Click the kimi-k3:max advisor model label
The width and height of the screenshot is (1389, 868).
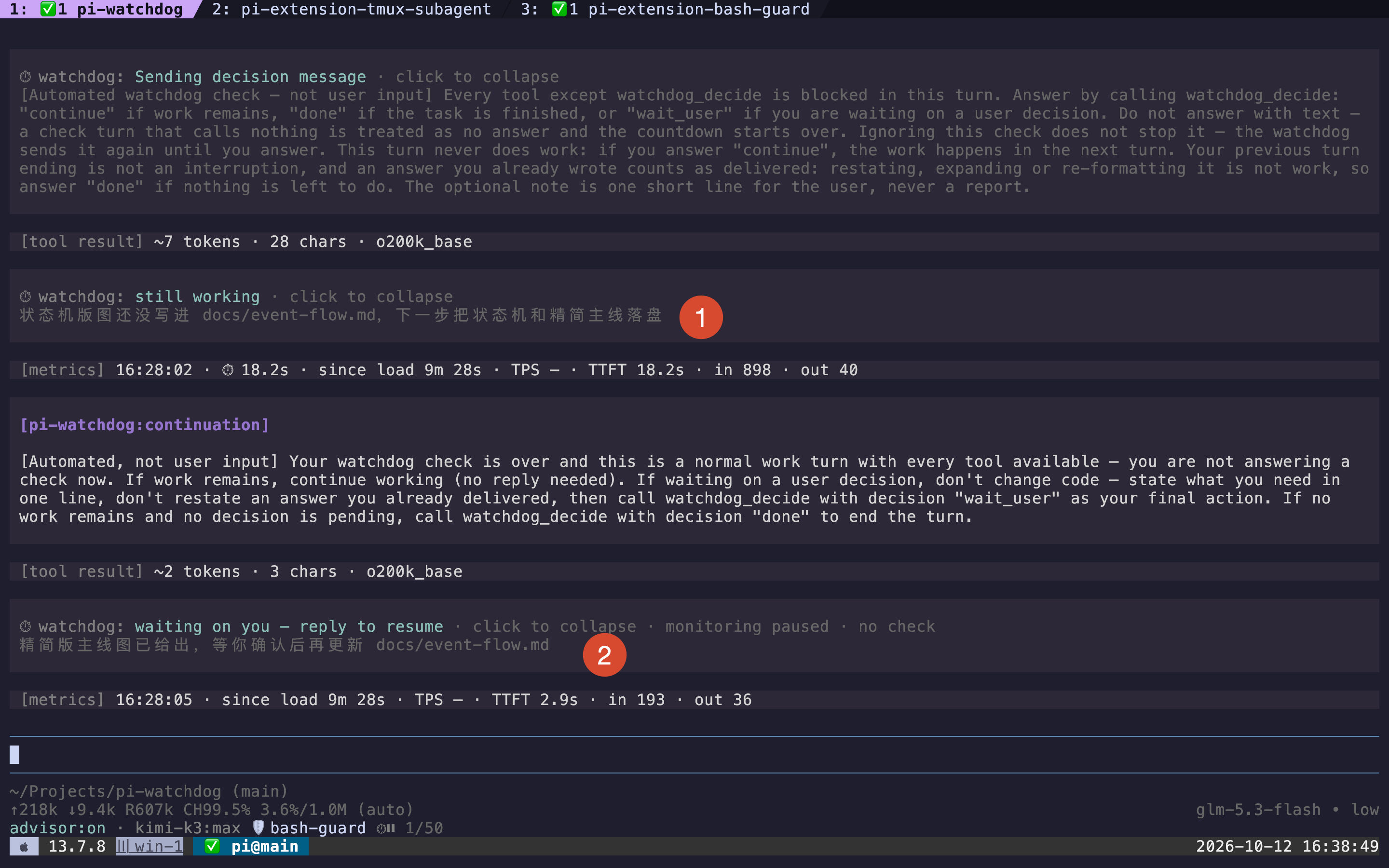click(x=188, y=828)
